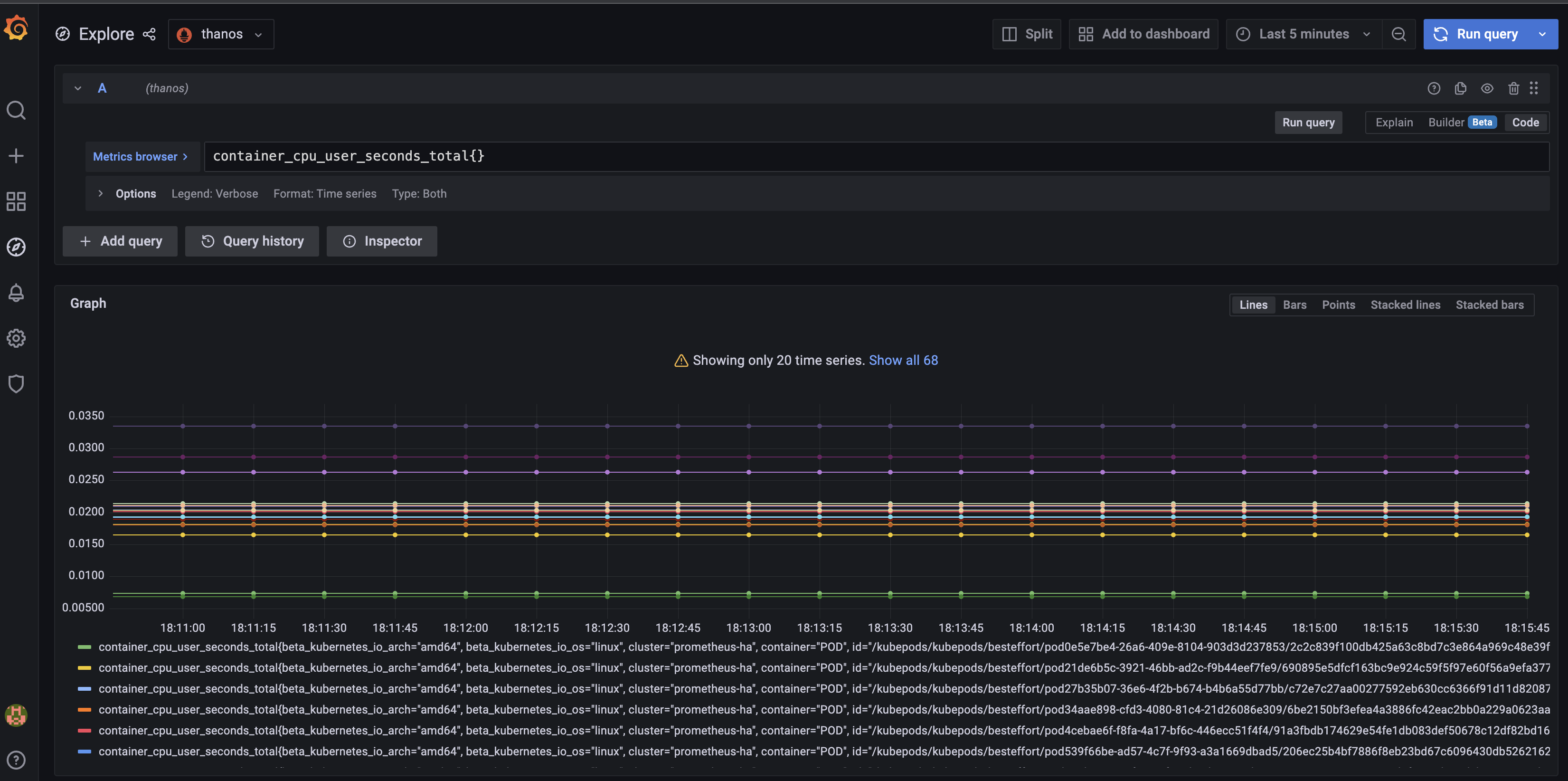Click the query letter A label
Viewport: 1568px width, 781px height.
pyautogui.click(x=102, y=88)
